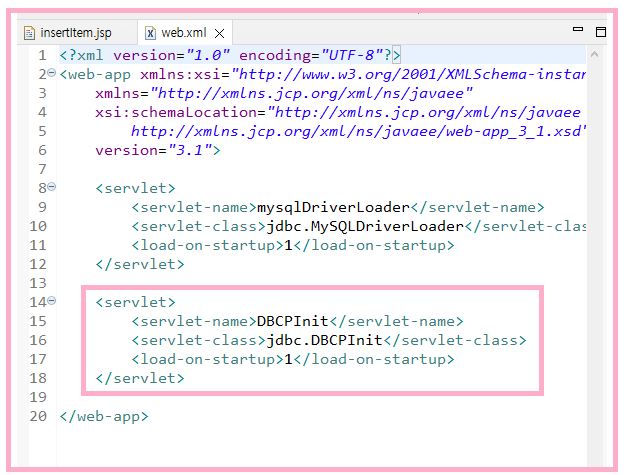Click the xml declaration on line 1
626x475 pixels.
pyautogui.click(x=230, y=55)
